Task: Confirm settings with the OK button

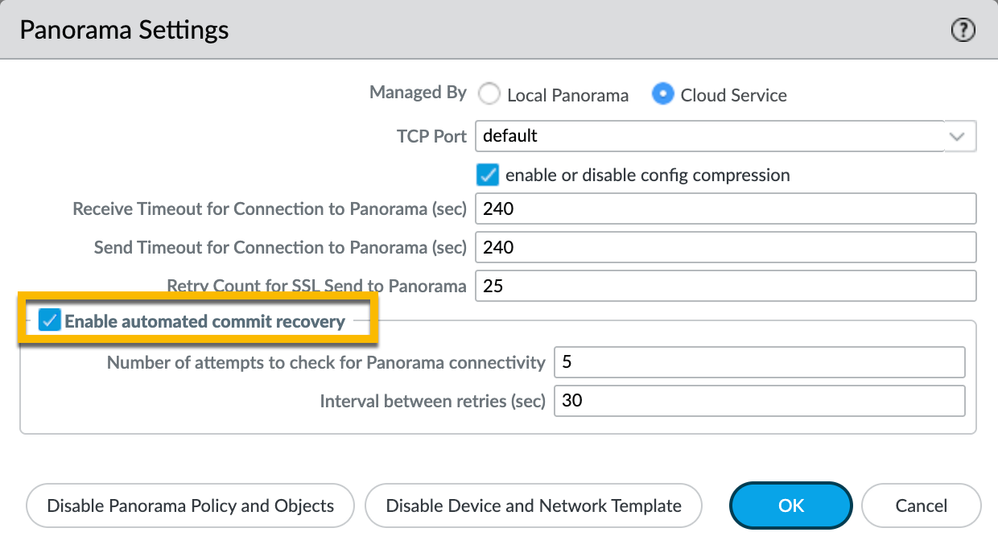Action: point(791,506)
